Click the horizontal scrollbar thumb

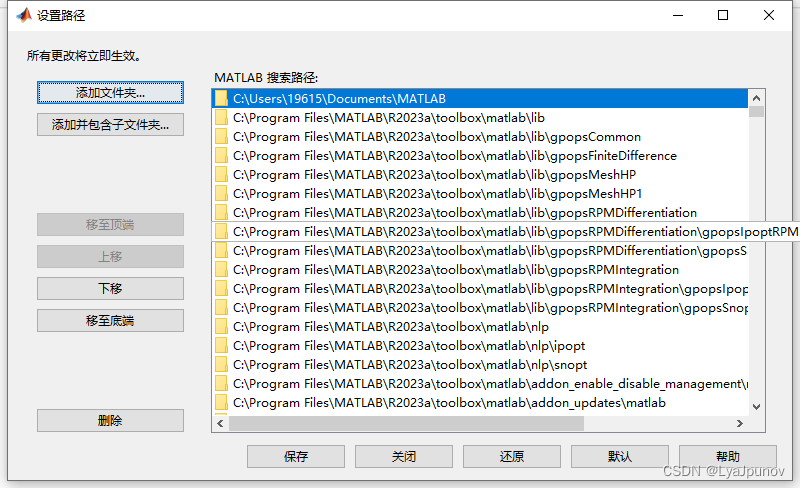pos(407,423)
